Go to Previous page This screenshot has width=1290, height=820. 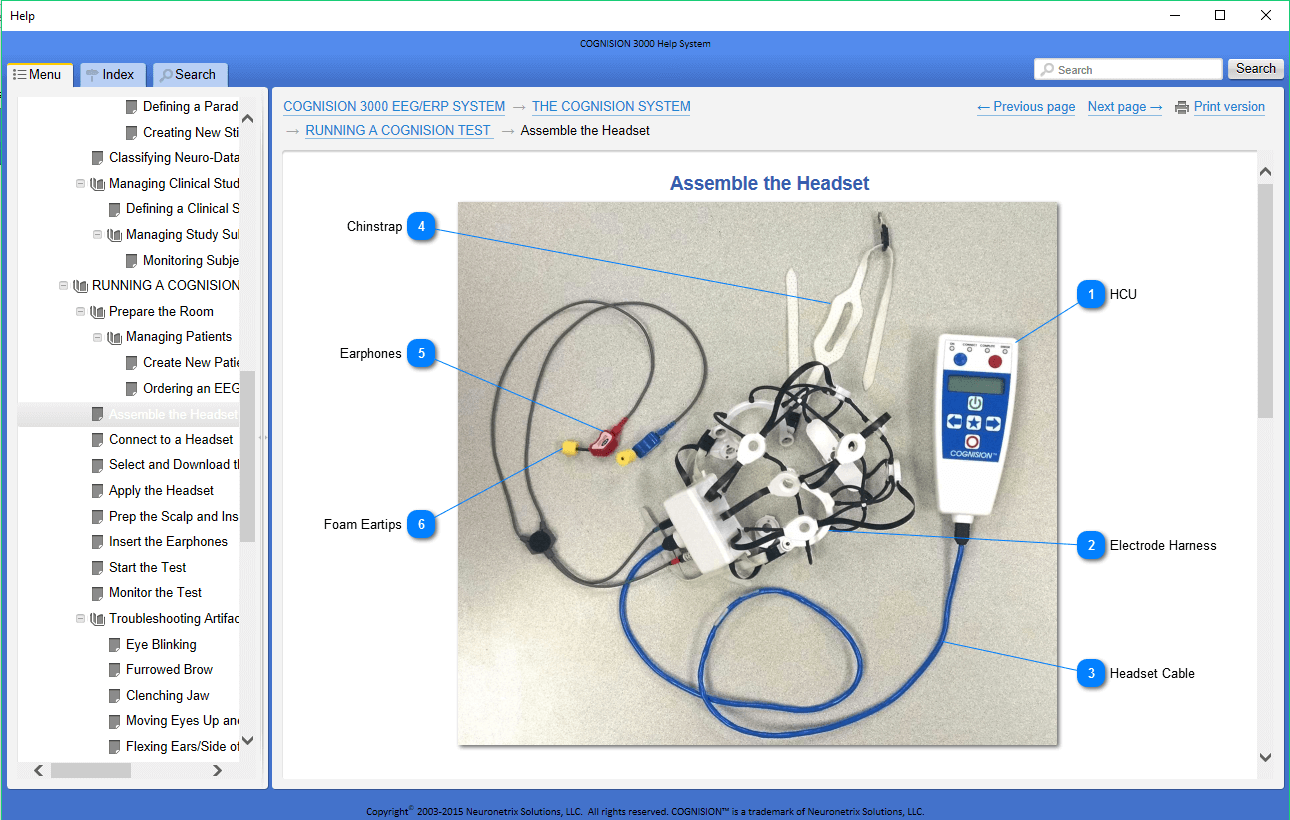pyautogui.click(x=1026, y=107)
